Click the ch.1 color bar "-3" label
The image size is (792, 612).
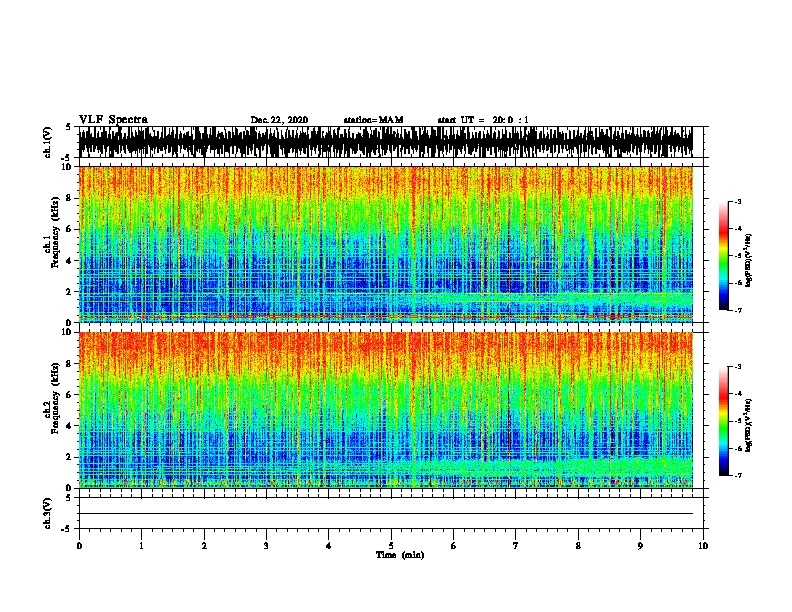[738, 201]
